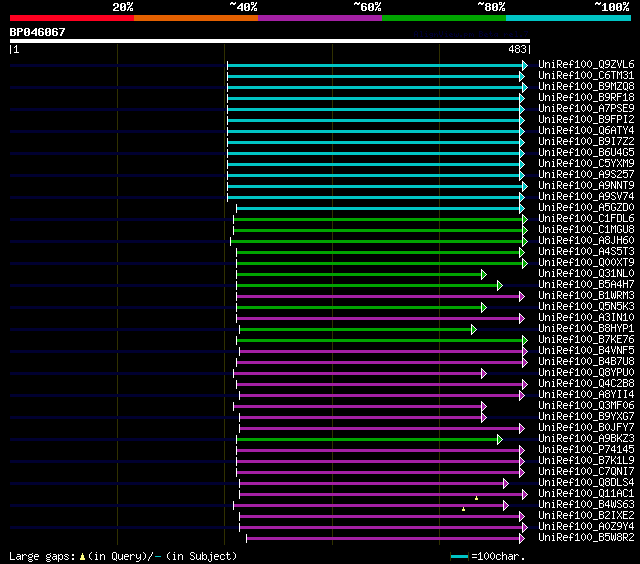Click the 483 end position label

(517, 49)
